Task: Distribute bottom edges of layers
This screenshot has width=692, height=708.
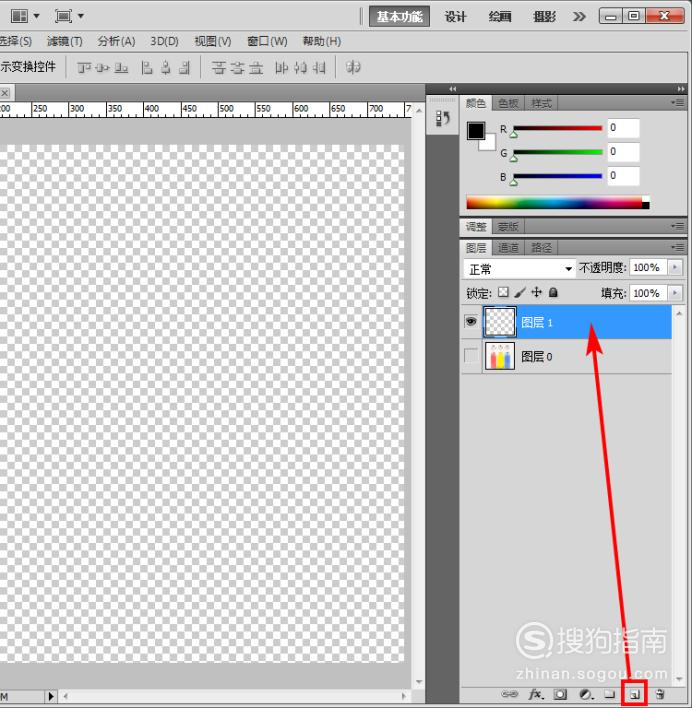Action: [x=256, y=68]
